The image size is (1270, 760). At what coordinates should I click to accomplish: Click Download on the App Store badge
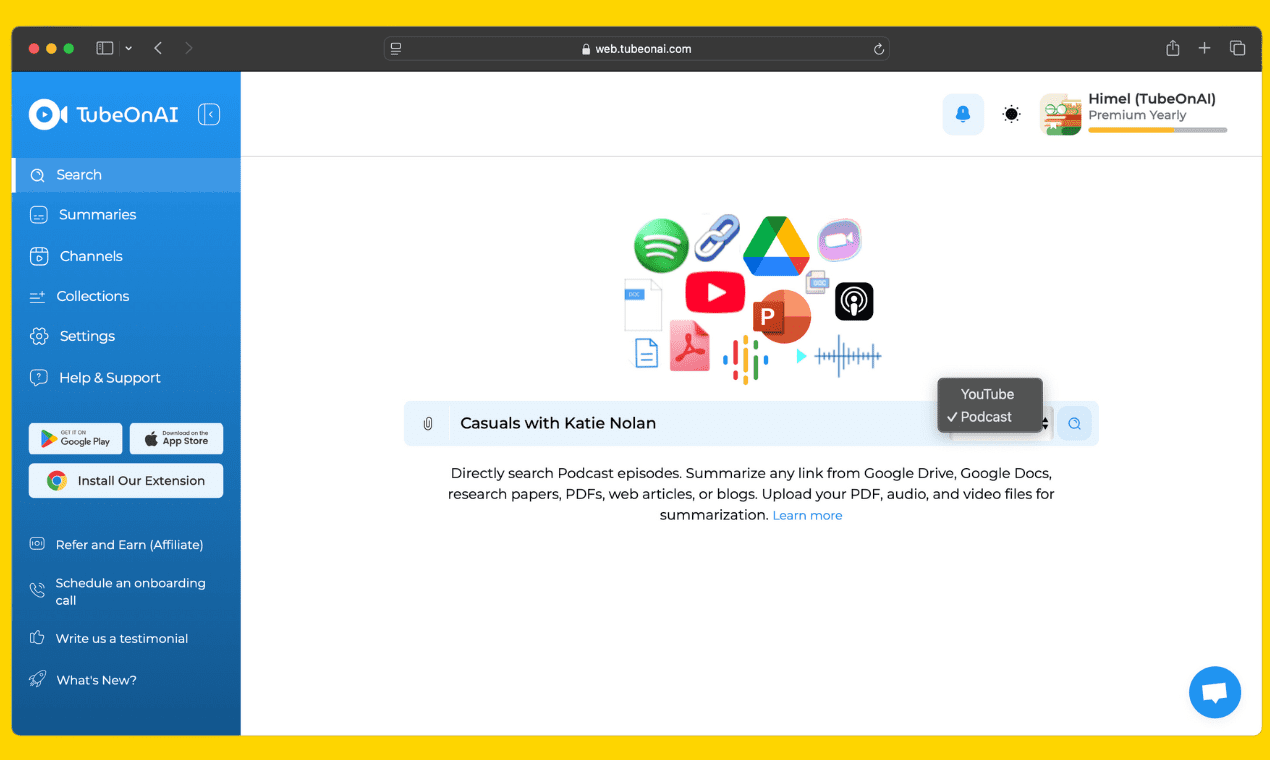pos(176,439)
